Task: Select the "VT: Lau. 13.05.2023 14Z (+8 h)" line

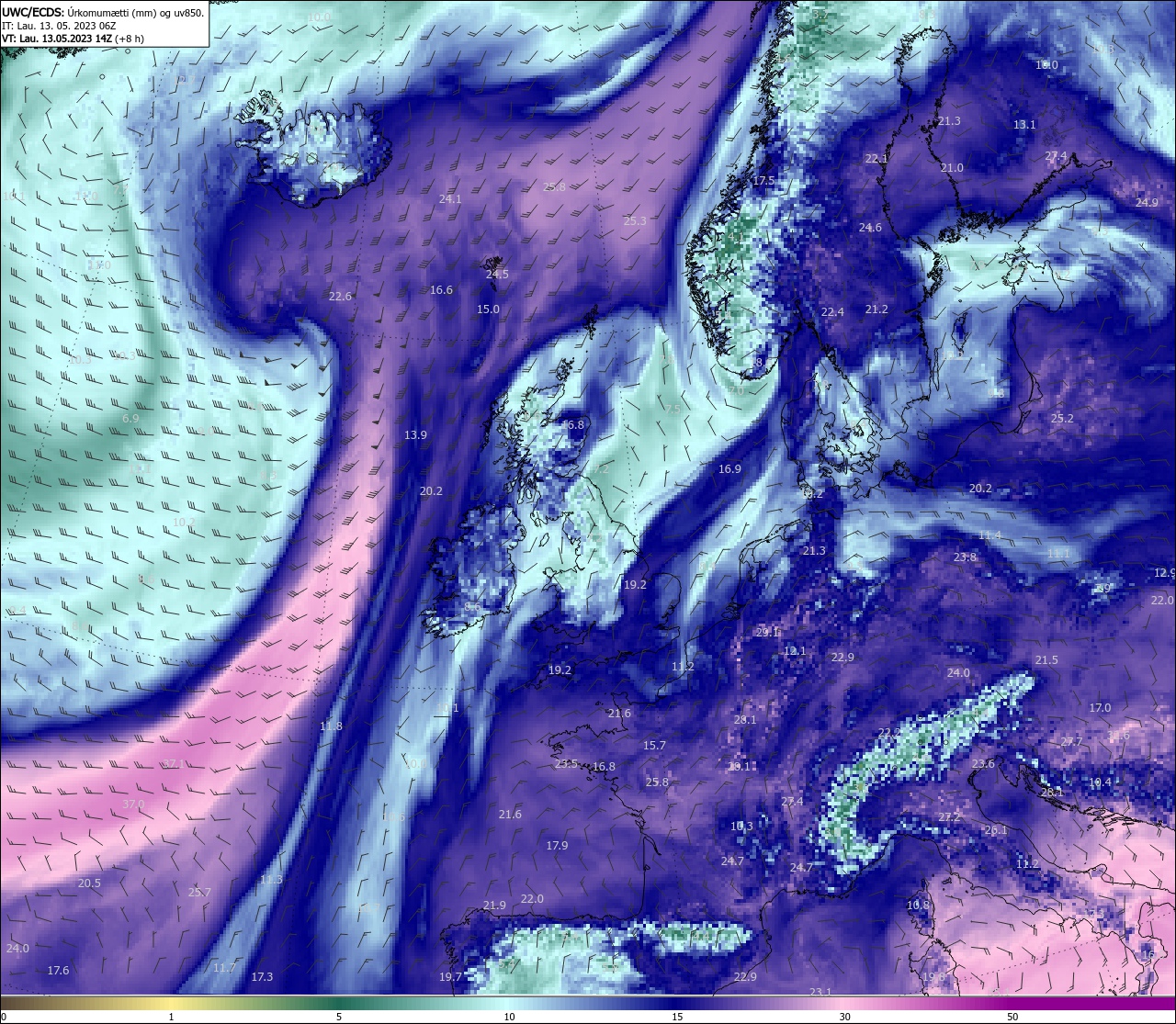Action: point(73,39)
